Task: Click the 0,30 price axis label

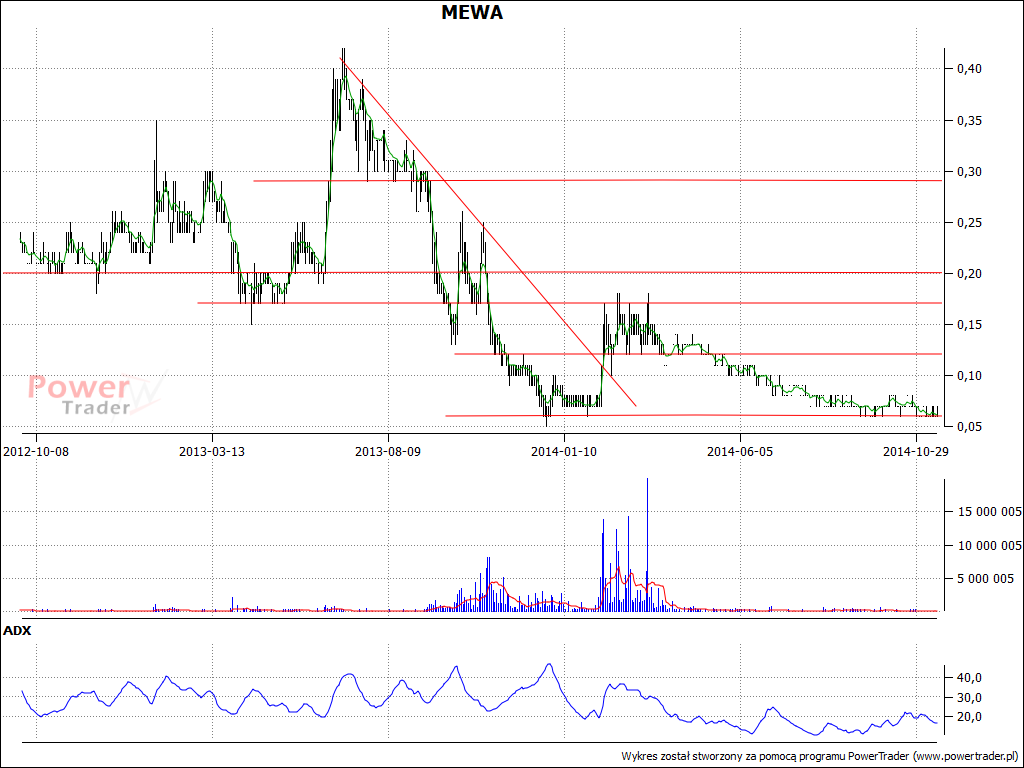Action: [x=970, y=172]
